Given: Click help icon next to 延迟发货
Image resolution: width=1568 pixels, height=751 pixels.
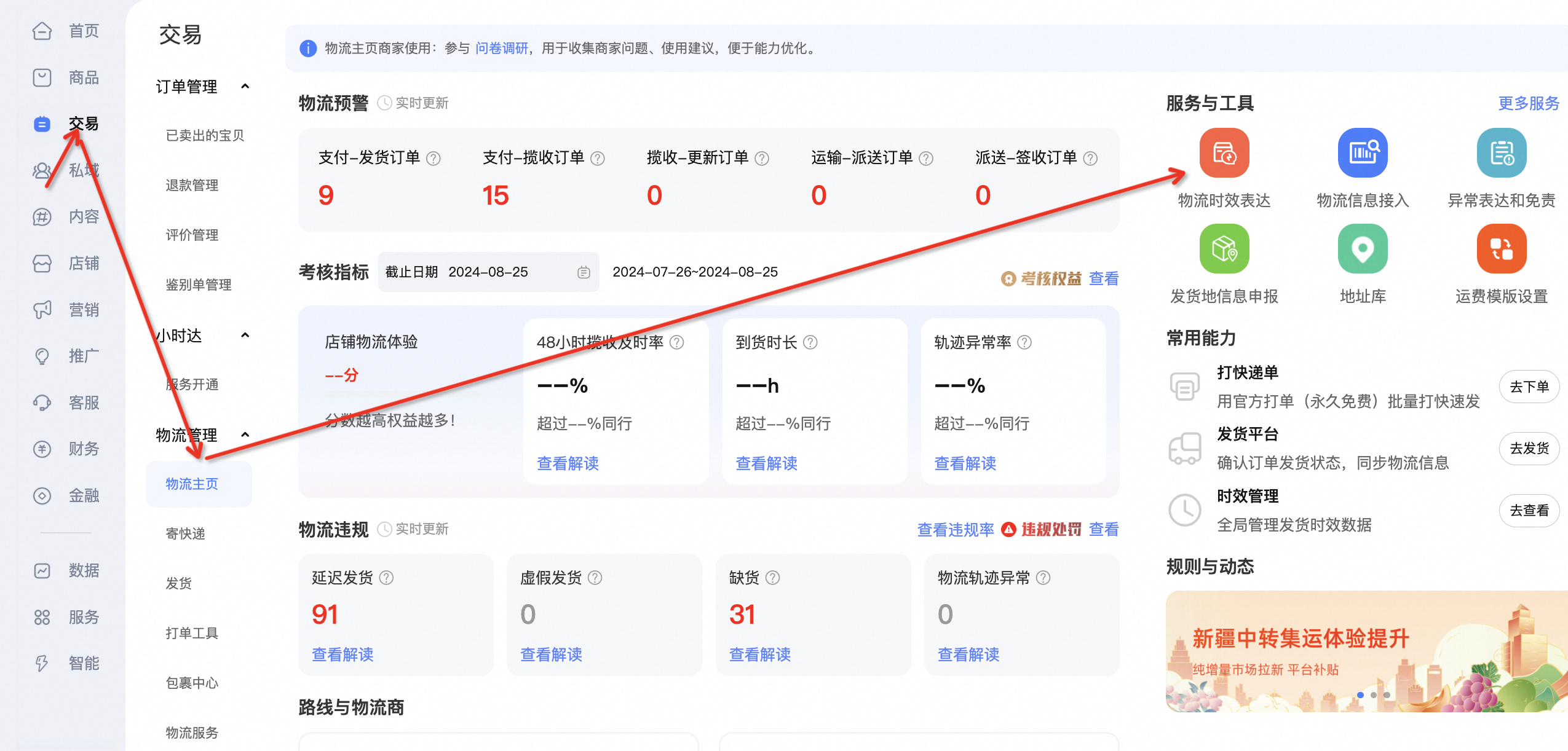Looking at the screenshot, I should click(x=386, y=578).
